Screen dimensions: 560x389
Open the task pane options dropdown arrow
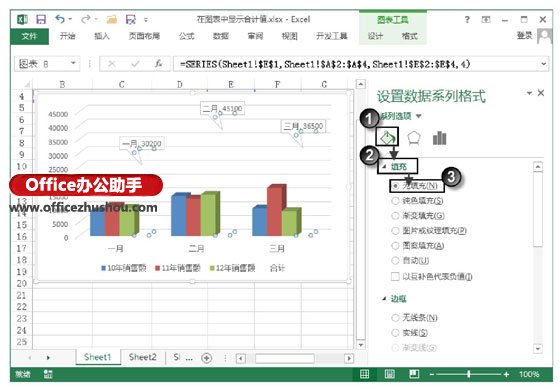tap(529, 93)
